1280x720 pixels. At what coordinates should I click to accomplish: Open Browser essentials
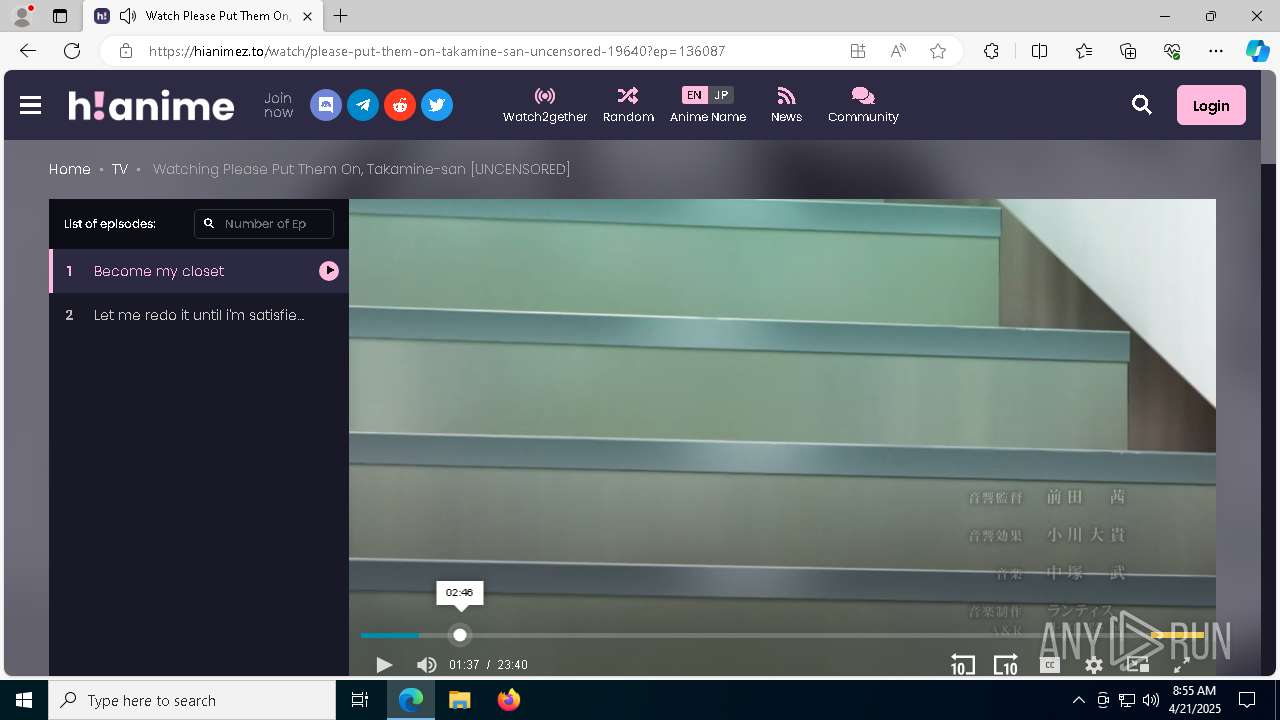click(1172, 51)
